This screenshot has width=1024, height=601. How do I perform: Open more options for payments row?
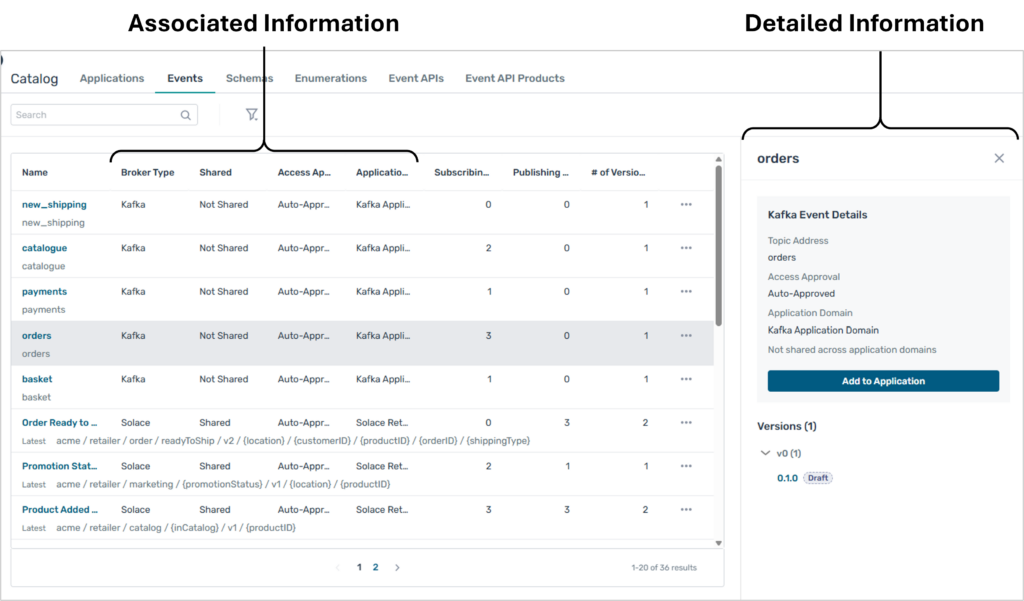tap(686, 292)
